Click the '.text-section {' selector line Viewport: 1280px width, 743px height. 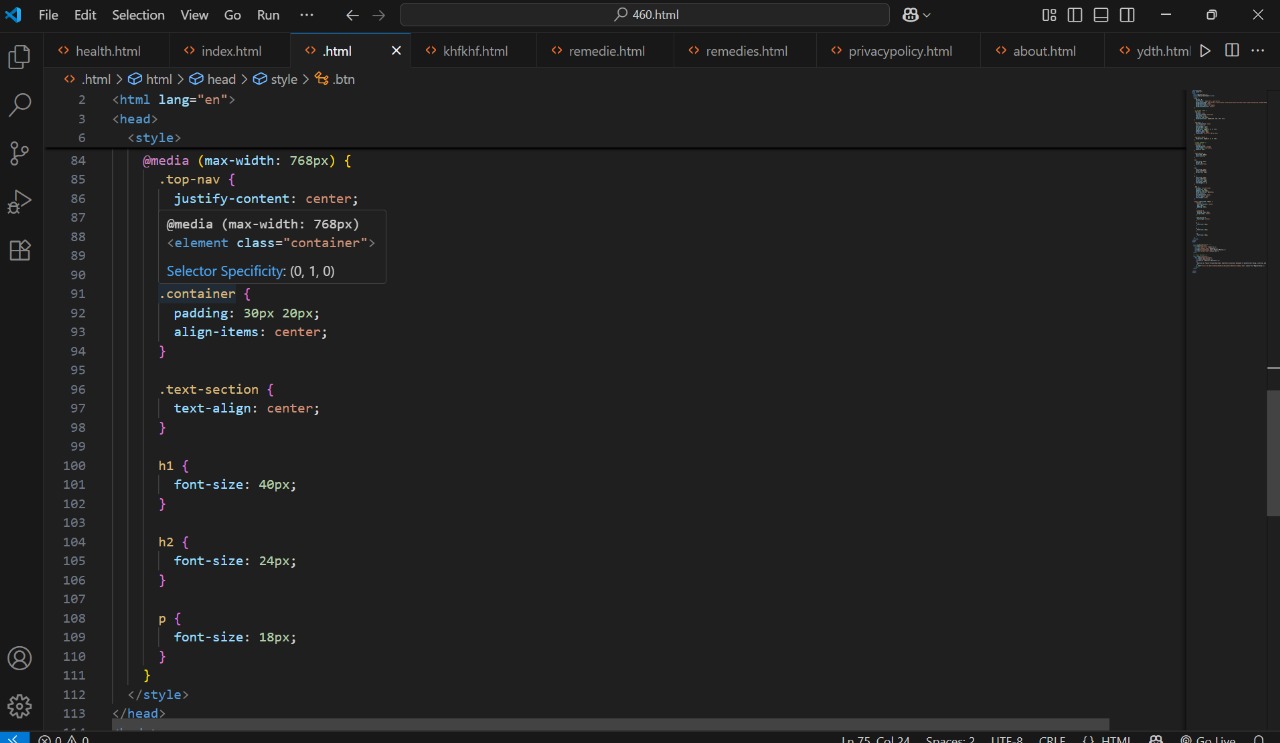(x=216, y=389)
